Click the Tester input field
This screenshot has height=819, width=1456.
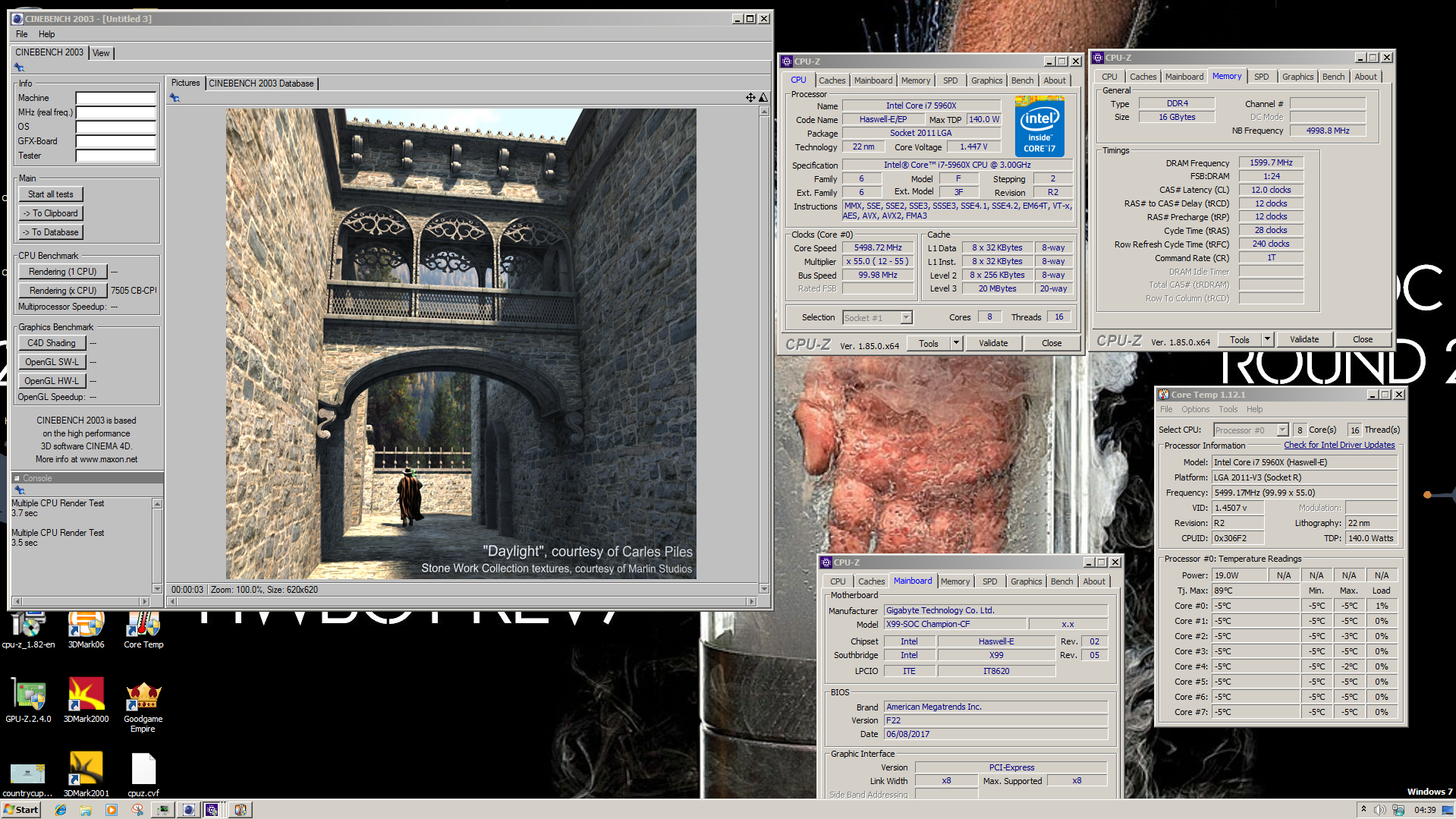(115, 156)
